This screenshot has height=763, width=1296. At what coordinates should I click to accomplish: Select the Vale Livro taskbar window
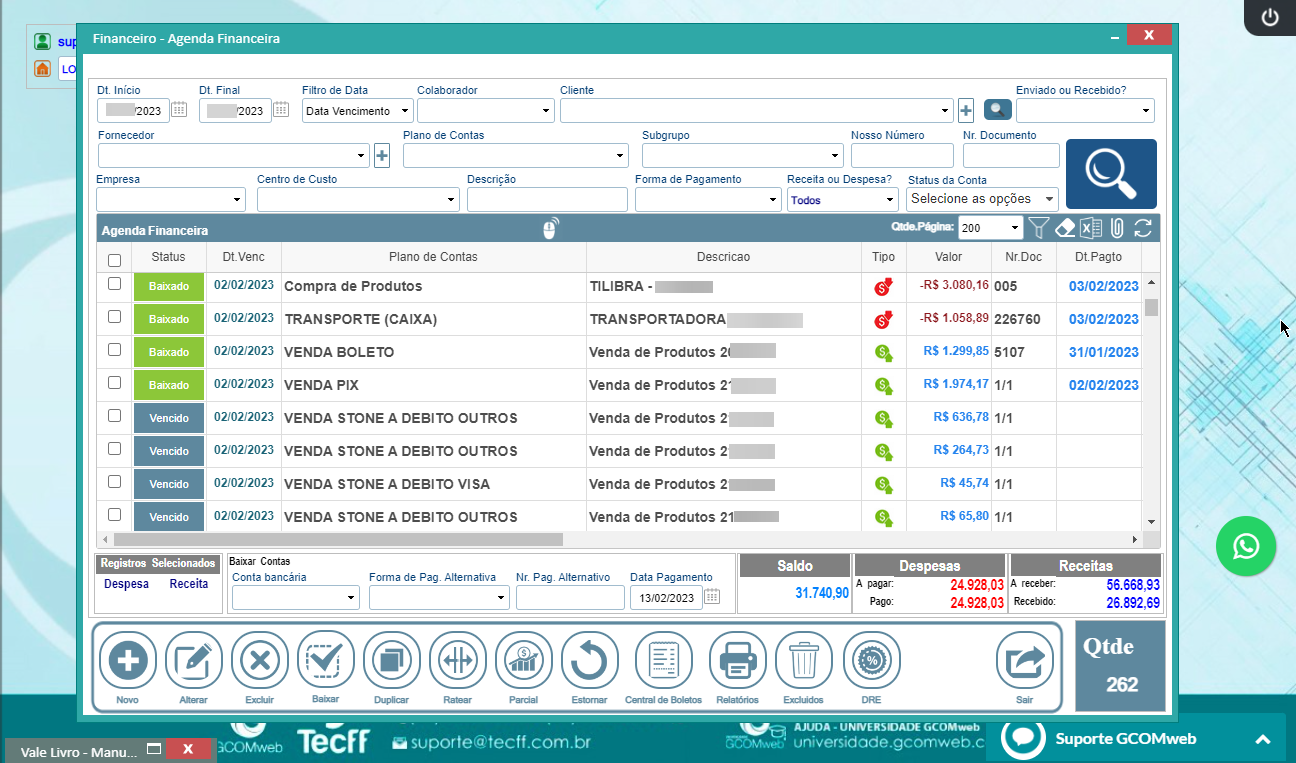[x=80, y=750]
